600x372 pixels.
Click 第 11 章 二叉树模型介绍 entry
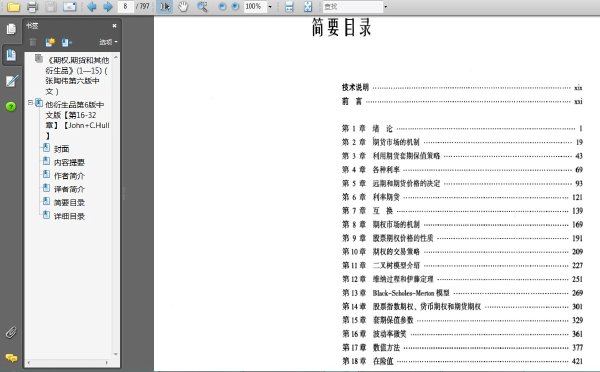[462, 266]
